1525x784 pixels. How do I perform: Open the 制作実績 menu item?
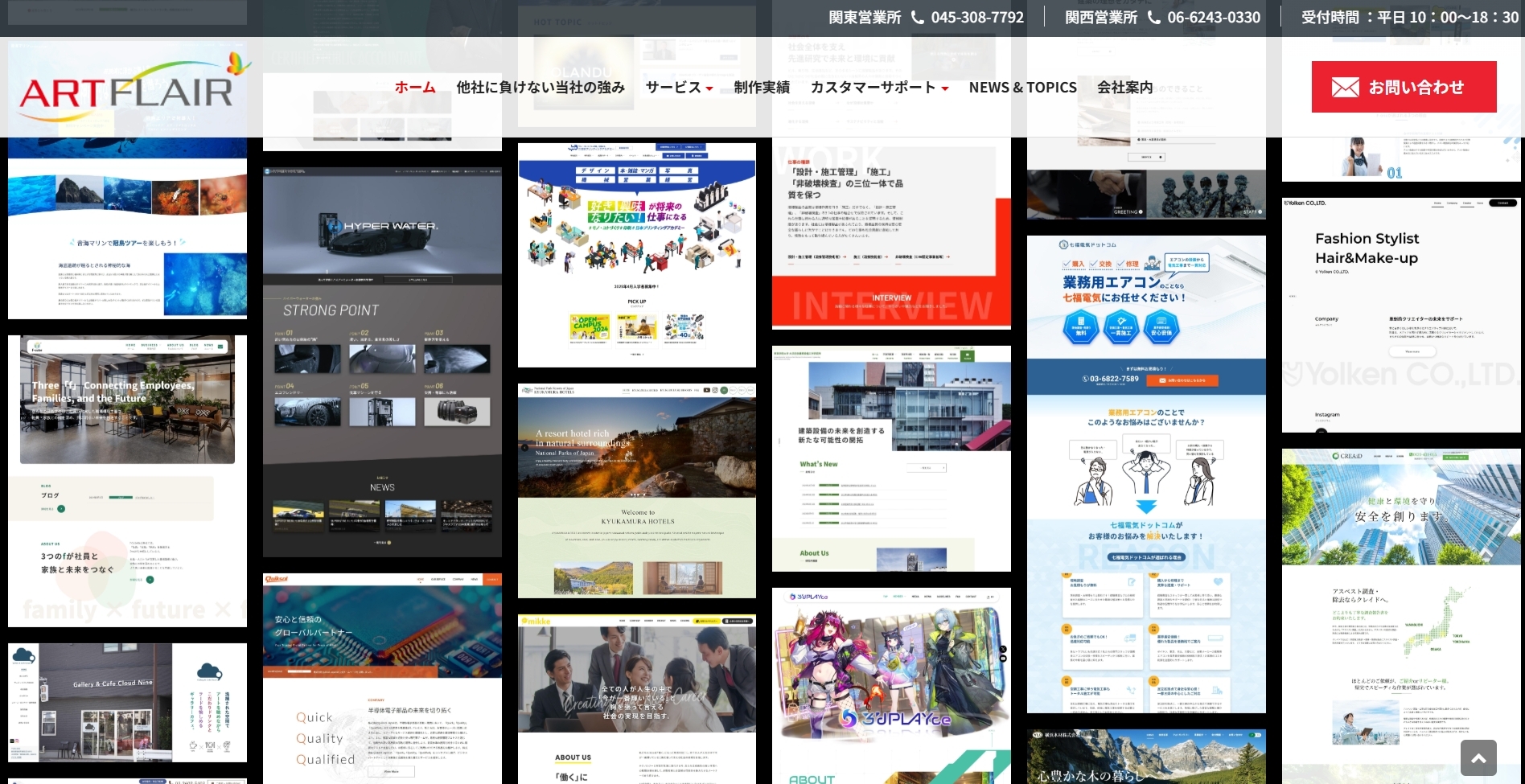[x=762, y=87]
